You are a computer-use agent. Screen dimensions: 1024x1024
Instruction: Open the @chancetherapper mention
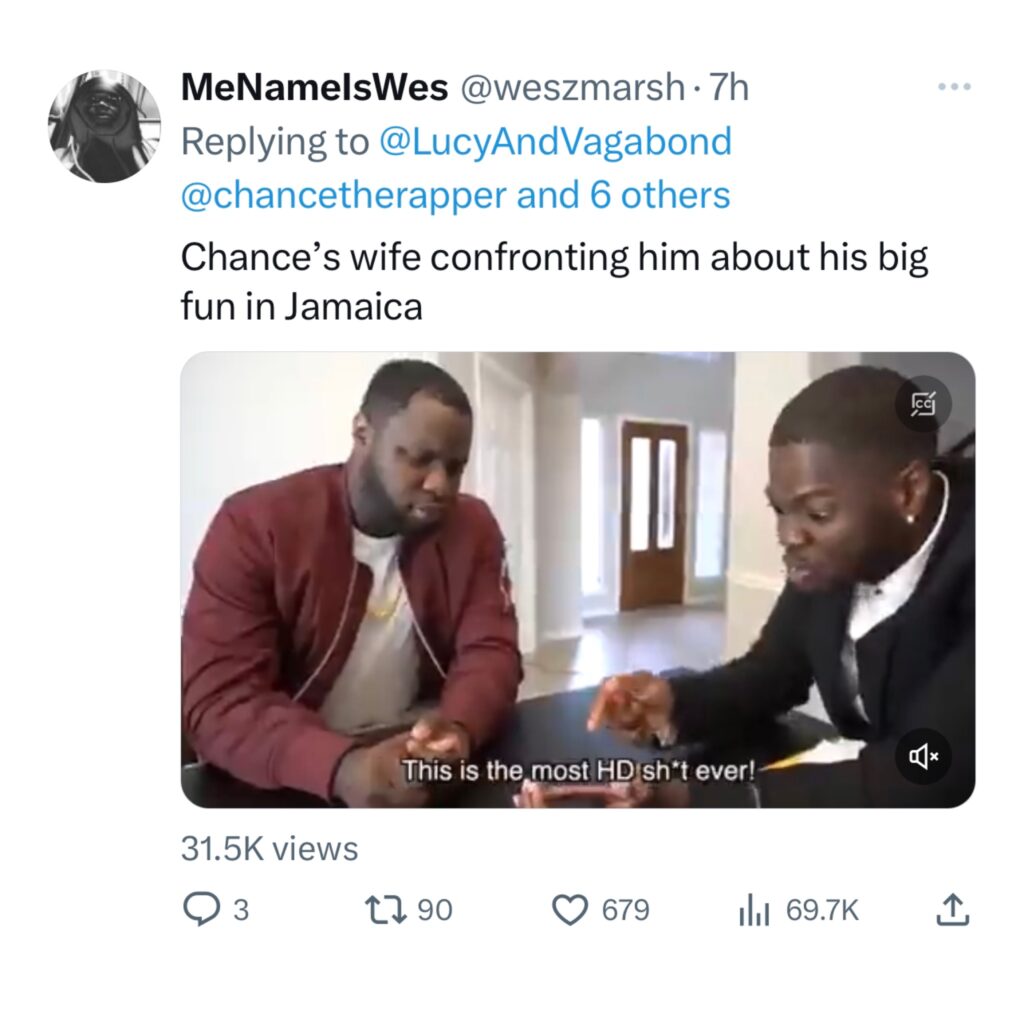pos(344,195)
